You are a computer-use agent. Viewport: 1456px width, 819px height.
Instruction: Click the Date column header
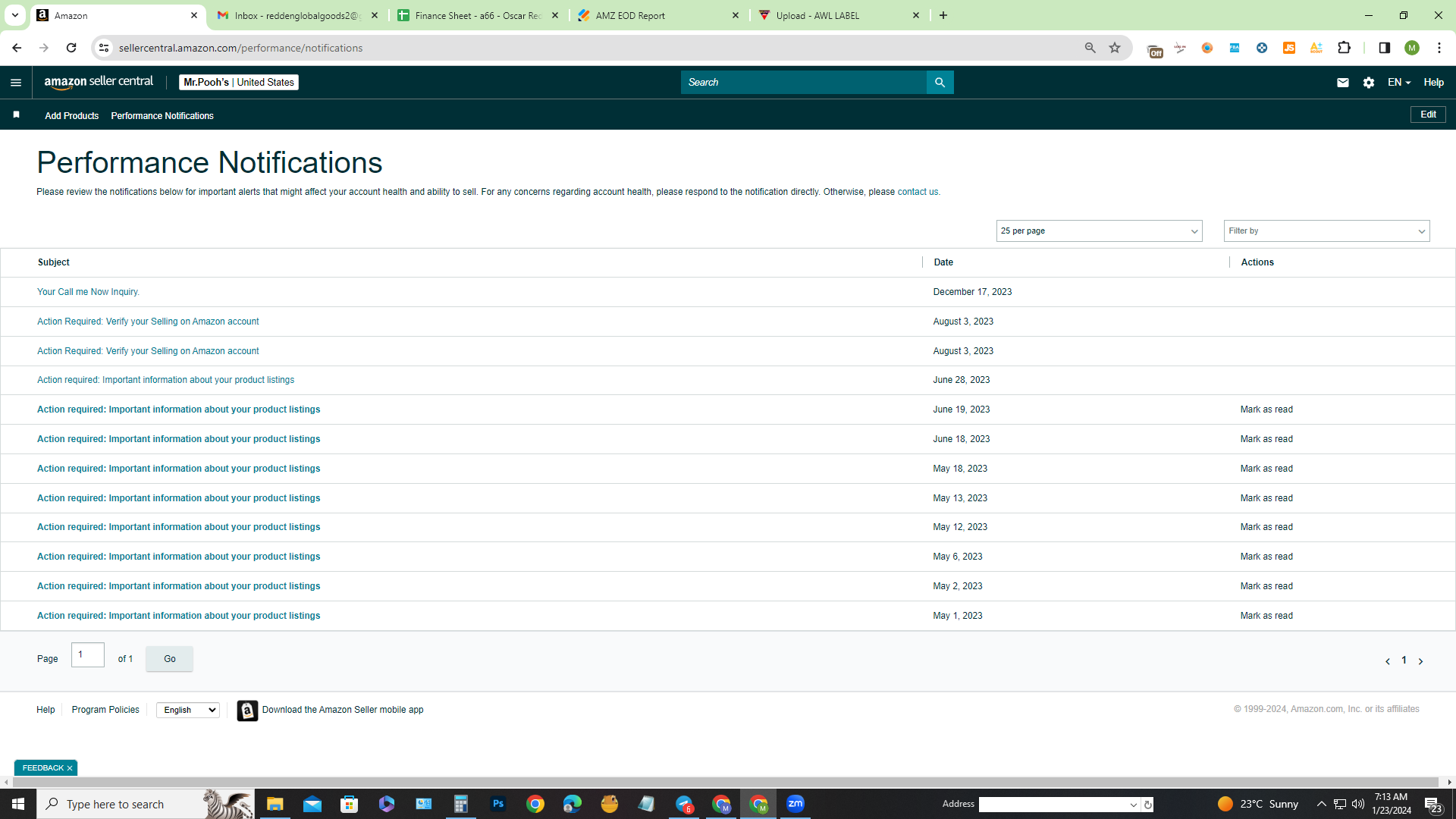click(943, 262)
